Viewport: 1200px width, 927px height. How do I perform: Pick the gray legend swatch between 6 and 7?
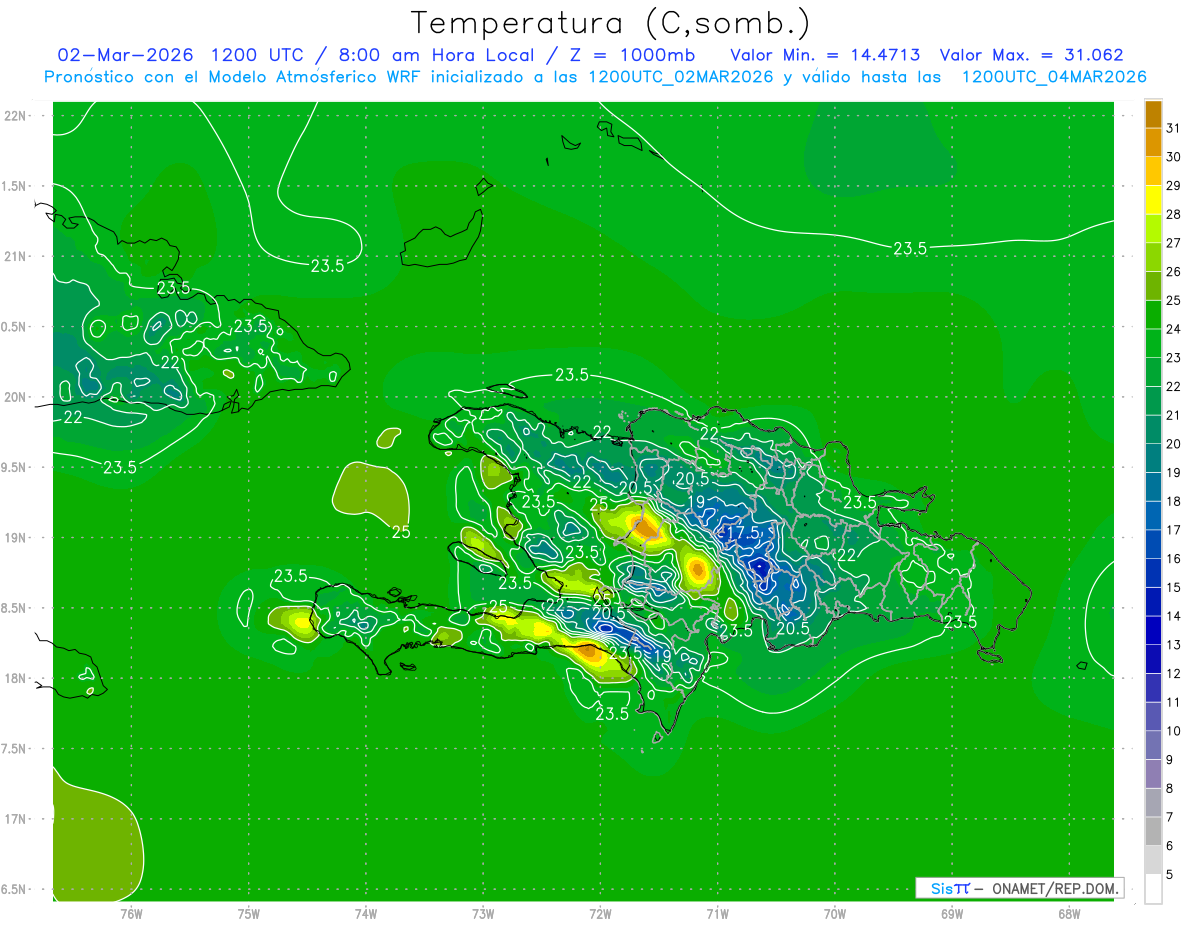(x=1153, y=832)
